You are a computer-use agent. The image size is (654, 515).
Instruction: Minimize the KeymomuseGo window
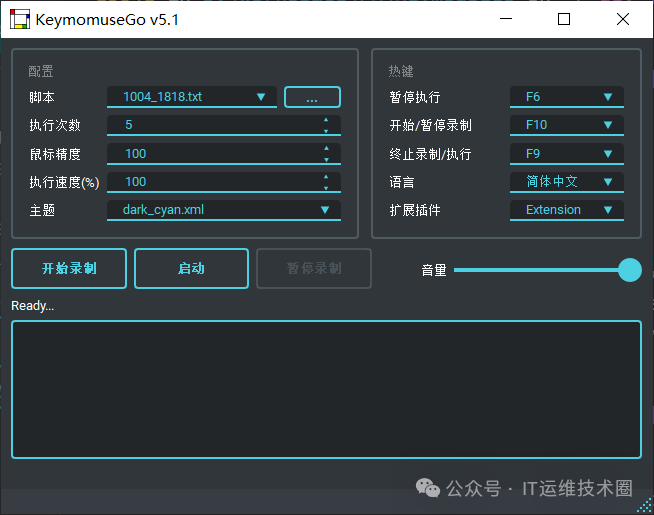pos(506,19)
